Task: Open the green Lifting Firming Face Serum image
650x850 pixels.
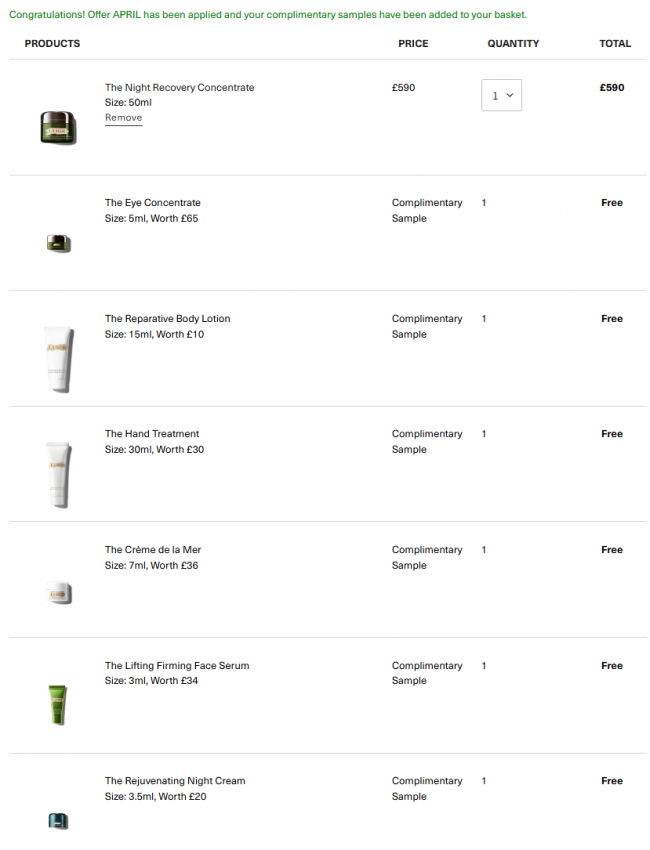Action: coord(57,705)
